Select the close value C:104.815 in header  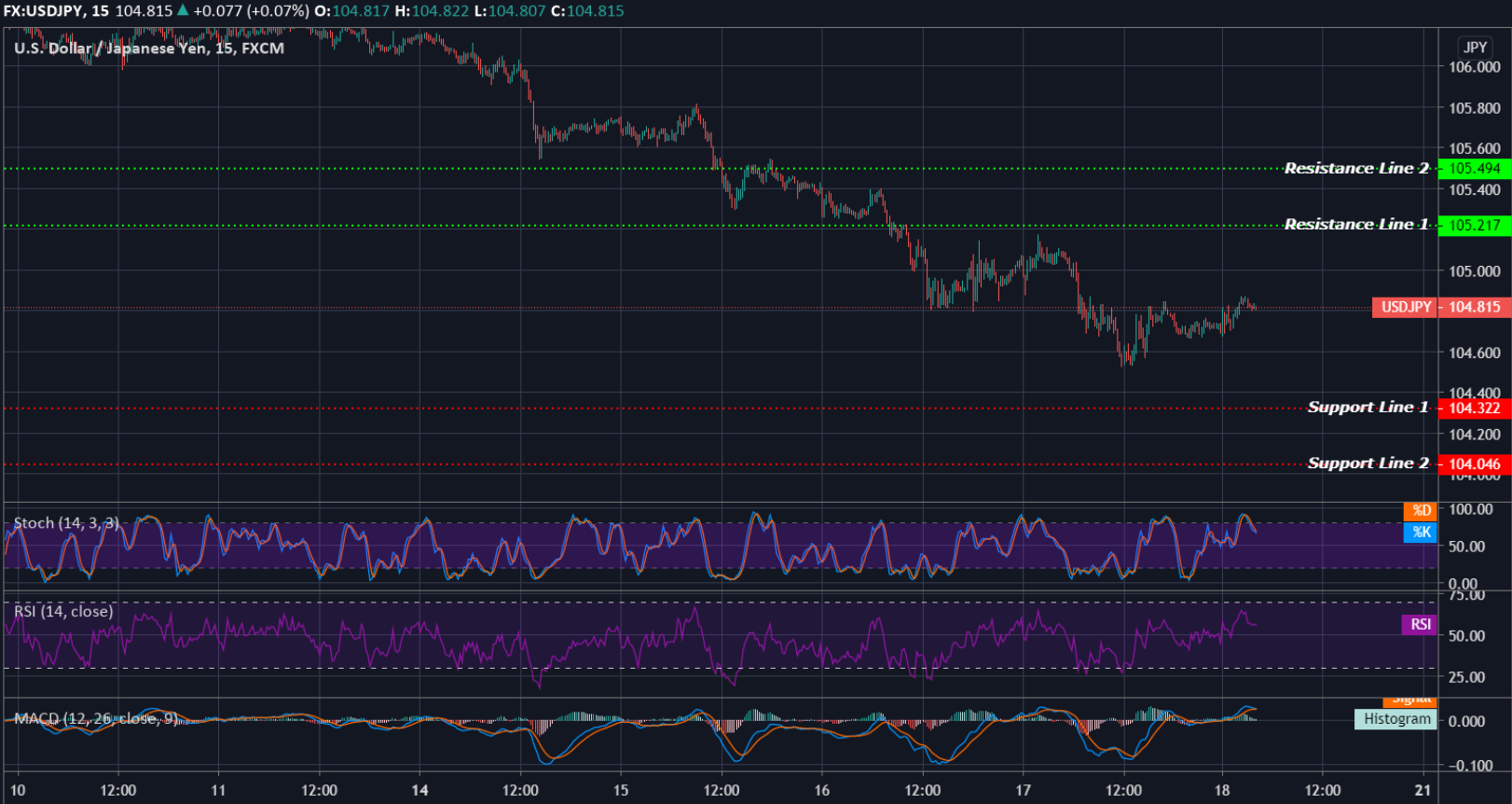coord(587,11)
